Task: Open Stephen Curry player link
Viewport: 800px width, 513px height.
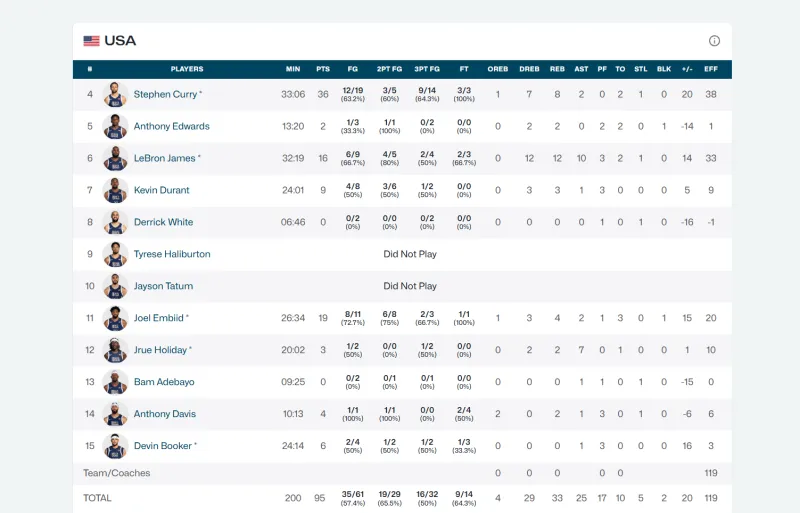Action: point(165,94)
